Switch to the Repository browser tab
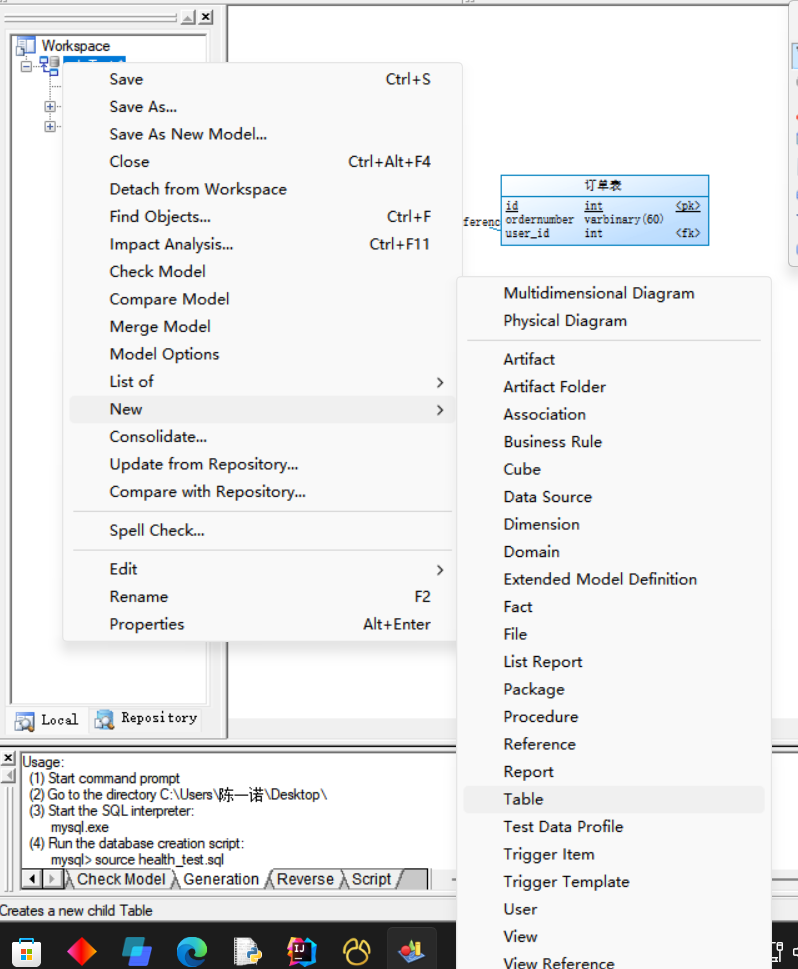 point(146,718)
